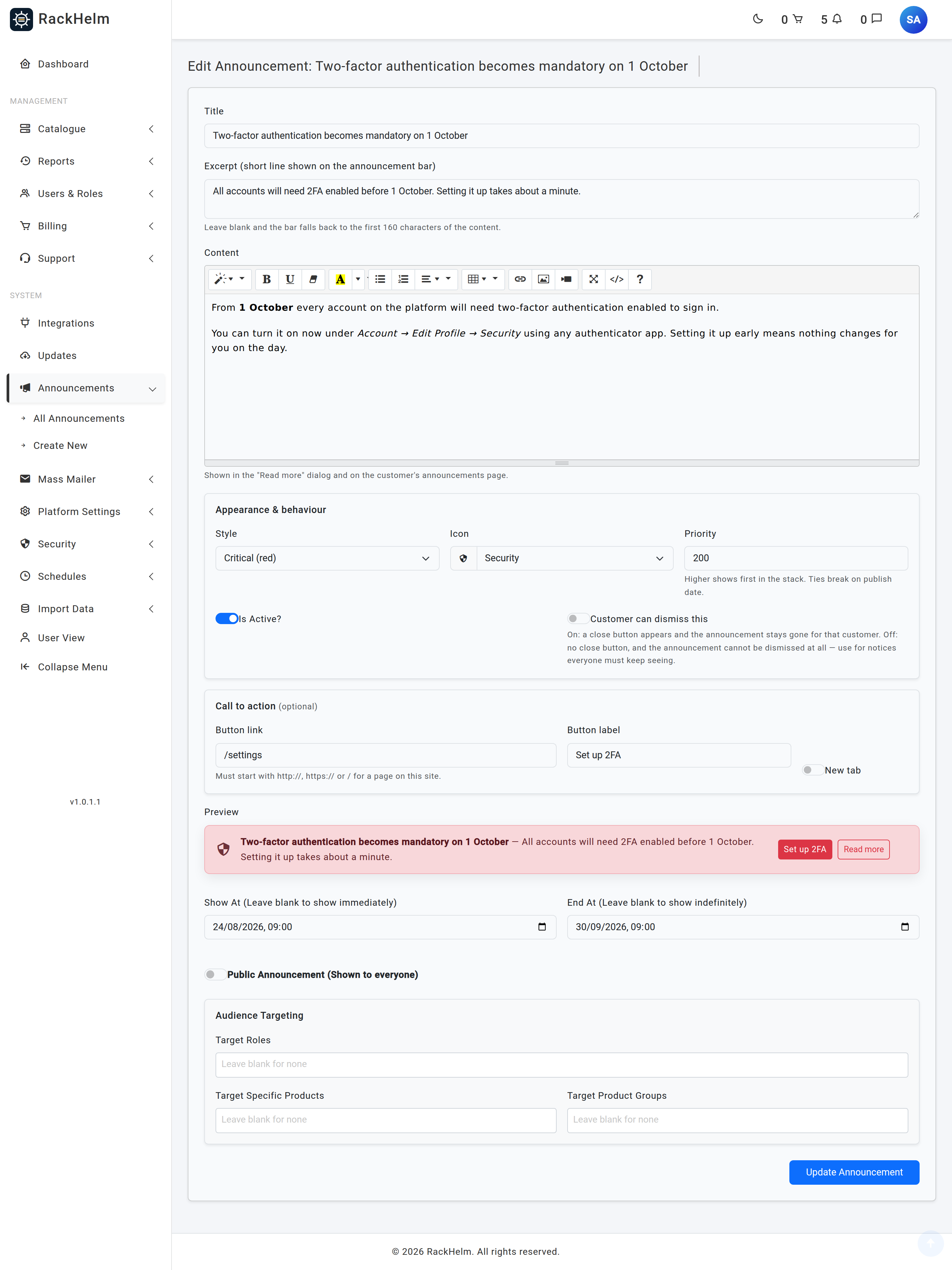The image size is (952, 1270).
Task: Click the insert link icon
Action: click(x=520, y=279)
